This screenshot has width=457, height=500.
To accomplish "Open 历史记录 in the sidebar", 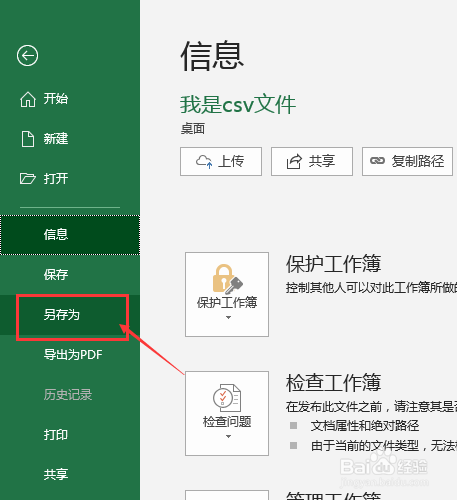I will pyautogui.click(x=70, y=395).
